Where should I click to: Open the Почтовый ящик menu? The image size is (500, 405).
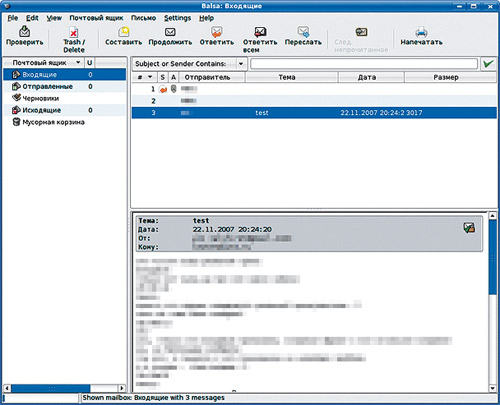[x=96, y=18]
